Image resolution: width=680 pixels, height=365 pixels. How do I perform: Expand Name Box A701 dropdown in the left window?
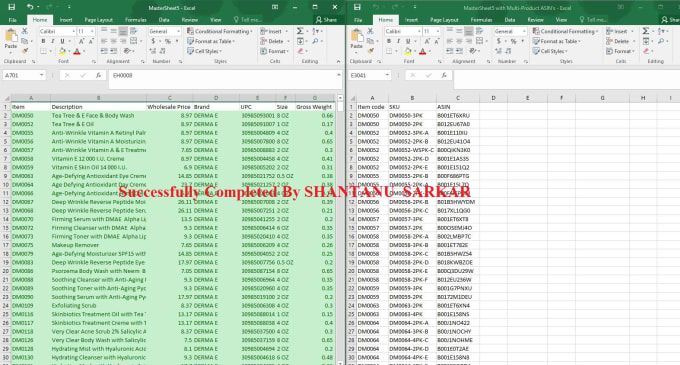coord(41,75)
